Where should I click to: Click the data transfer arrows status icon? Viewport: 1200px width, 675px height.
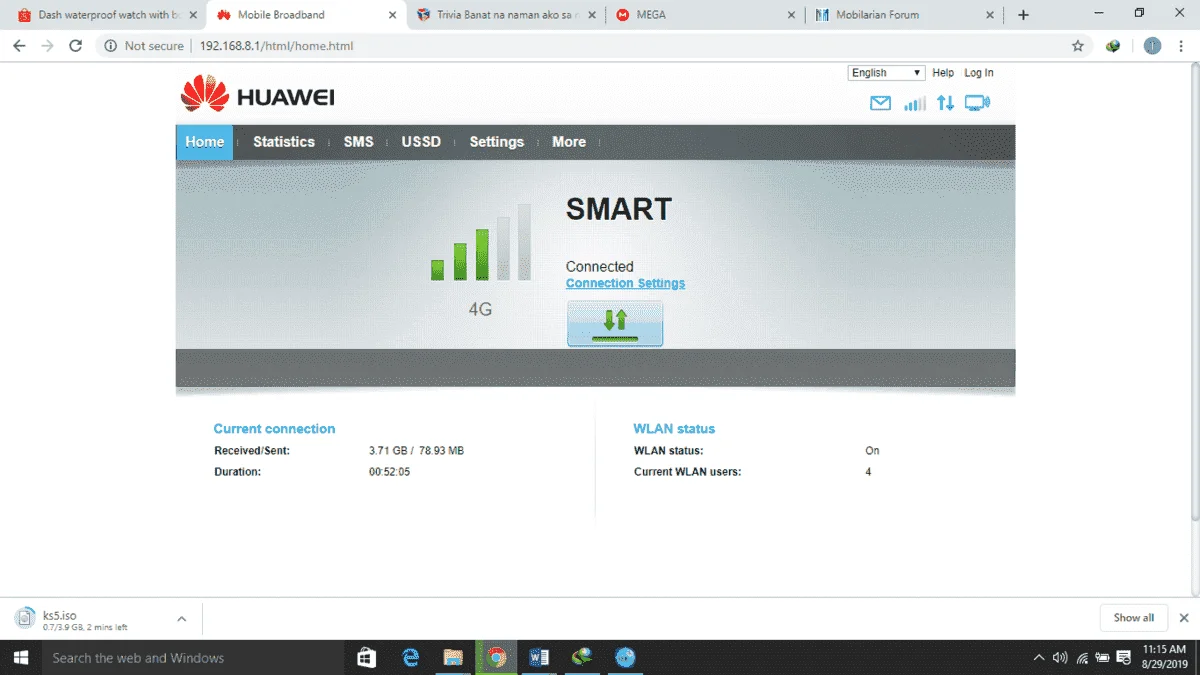pyautogui.click(x=945, y=103)
